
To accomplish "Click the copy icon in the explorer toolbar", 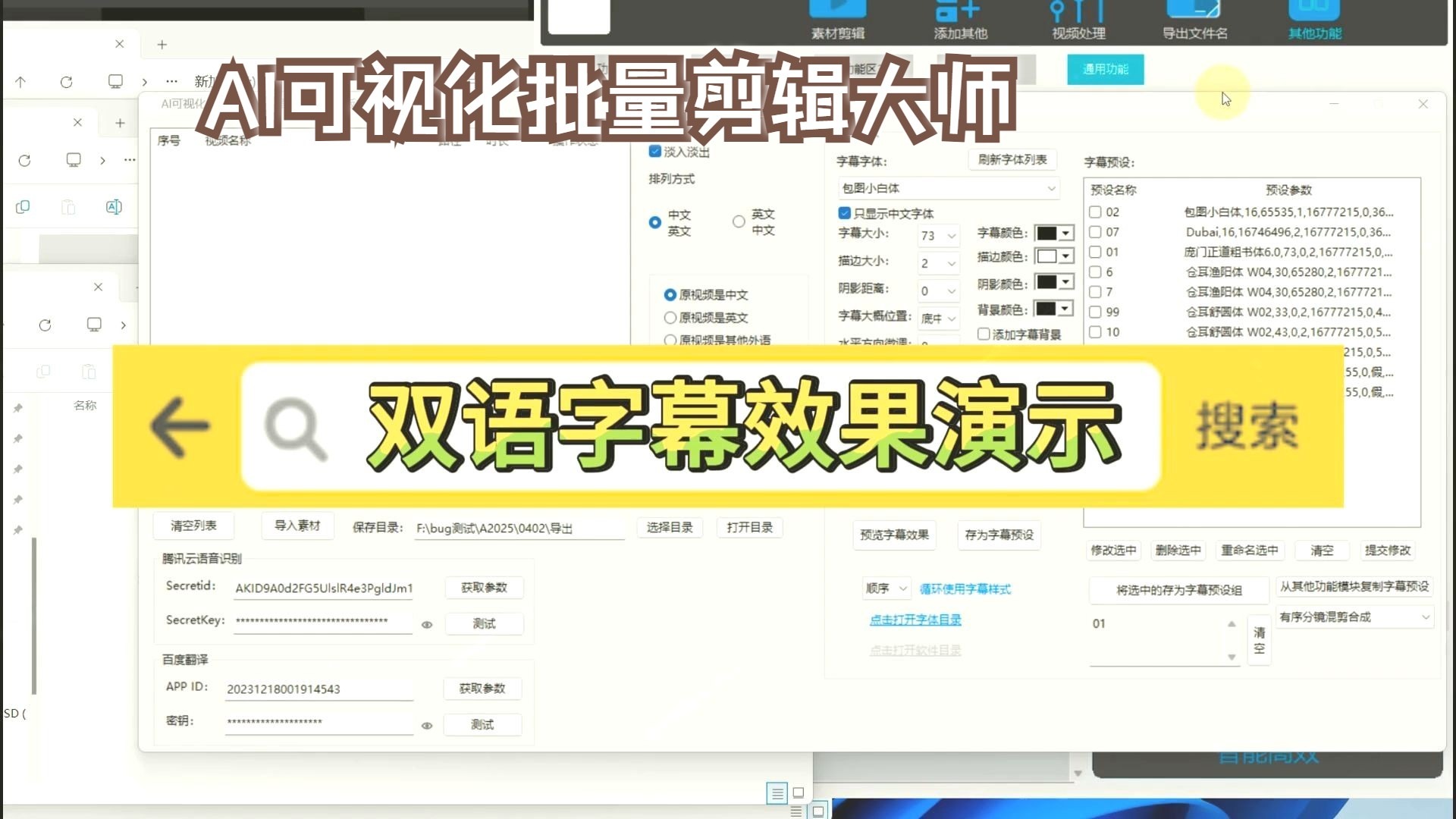I will [24, 207].
